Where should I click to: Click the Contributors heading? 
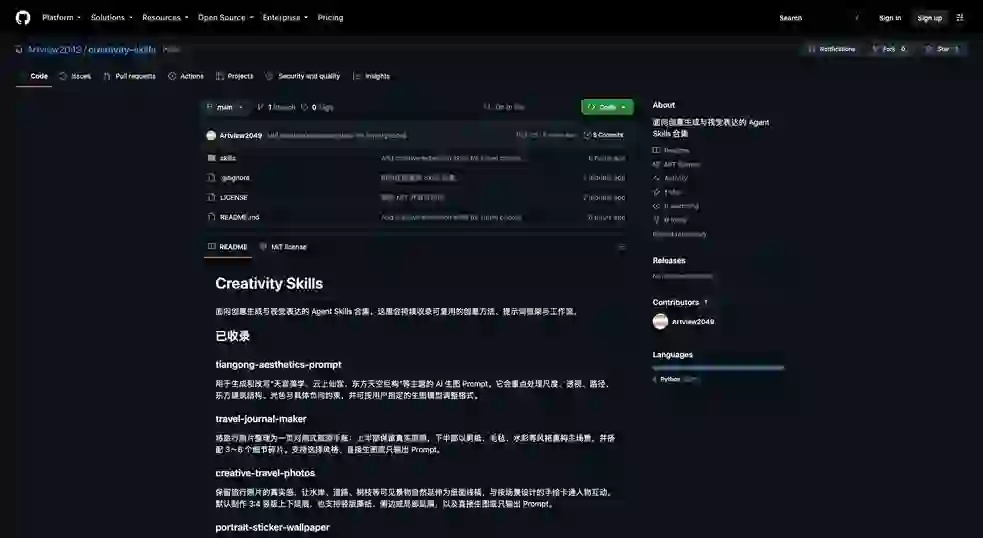pos(675,302)
